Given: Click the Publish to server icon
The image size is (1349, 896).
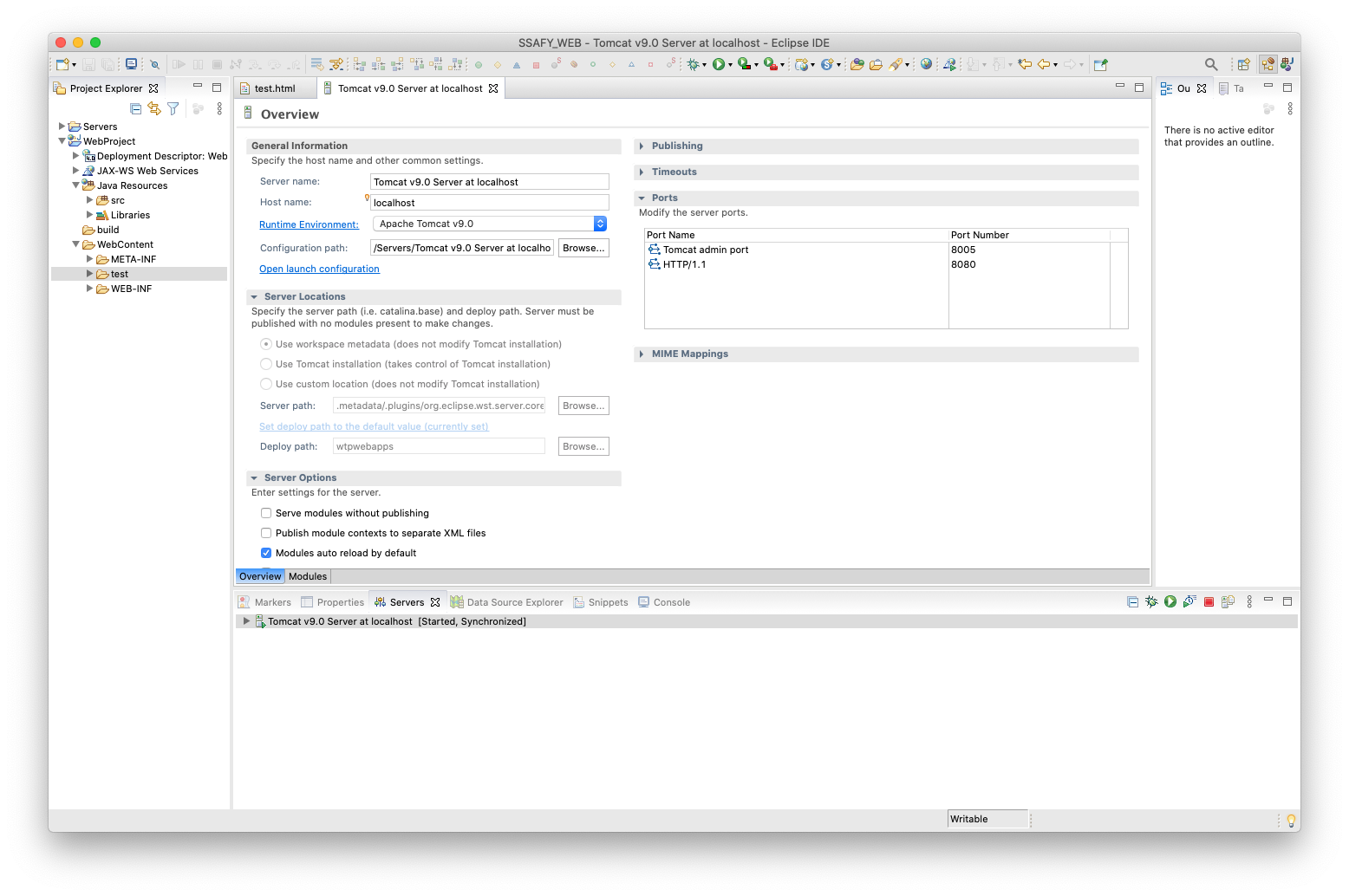Looking at the screenshot, I should (1228, 601).
